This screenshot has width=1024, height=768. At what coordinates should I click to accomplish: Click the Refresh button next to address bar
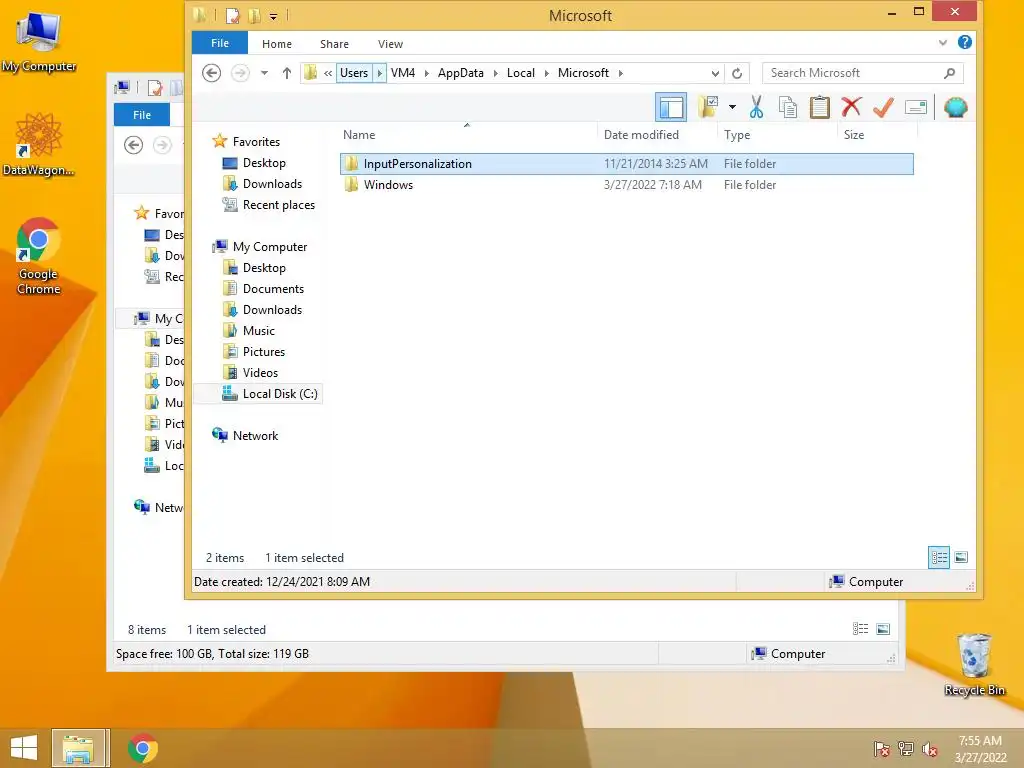737,73
